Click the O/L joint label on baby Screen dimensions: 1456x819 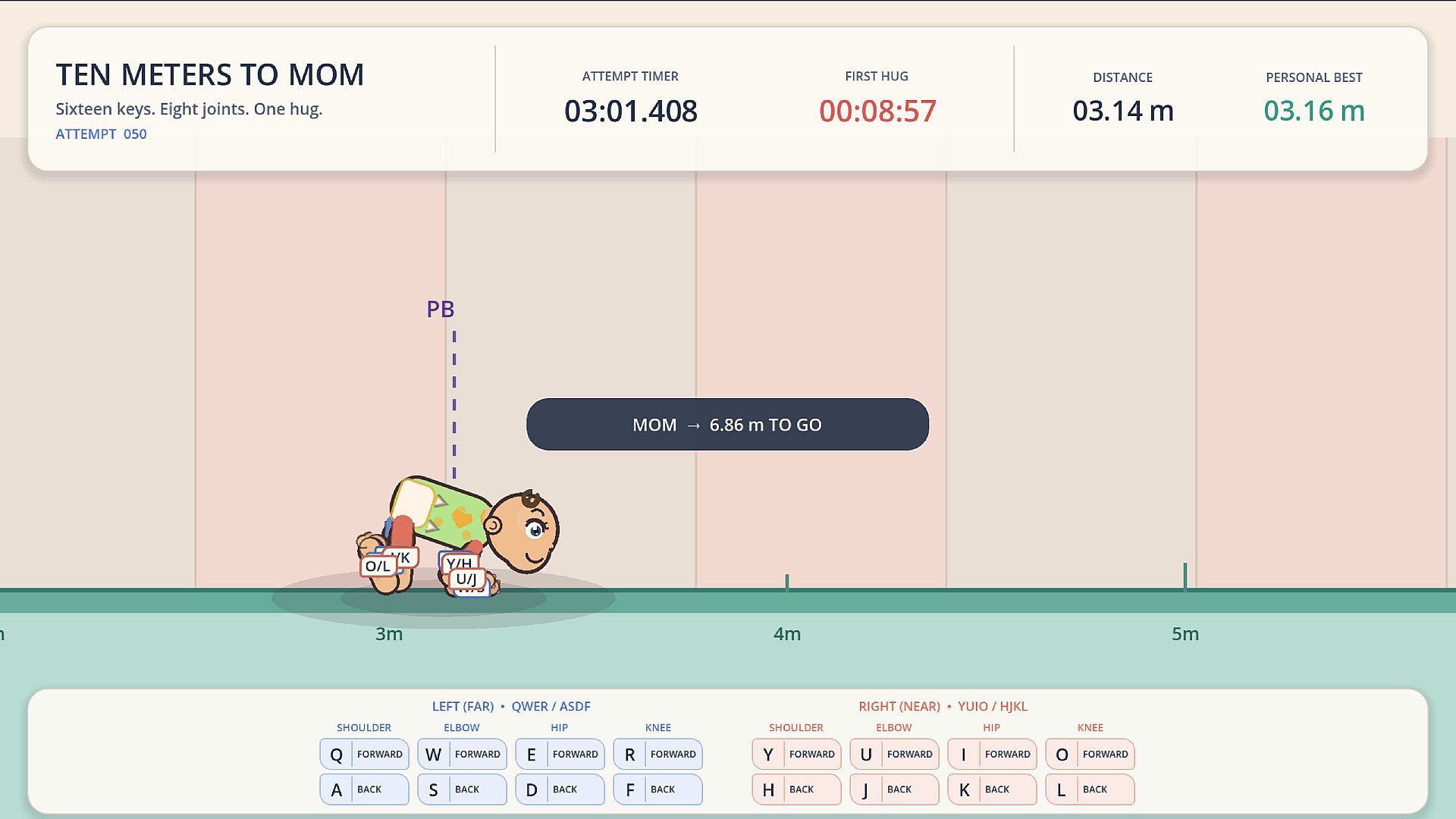(378, 566)
